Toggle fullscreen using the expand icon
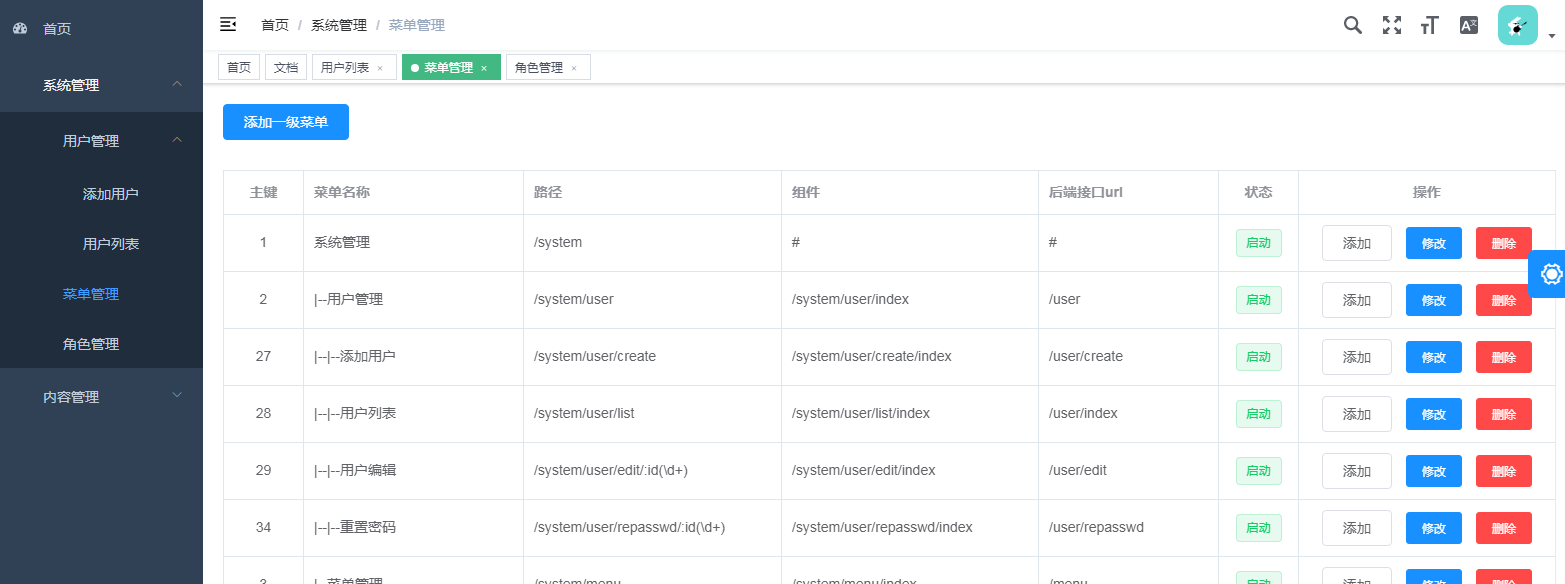Image resolution: width=1565 pixels, height=584 pixels. tap(1391, 25)
